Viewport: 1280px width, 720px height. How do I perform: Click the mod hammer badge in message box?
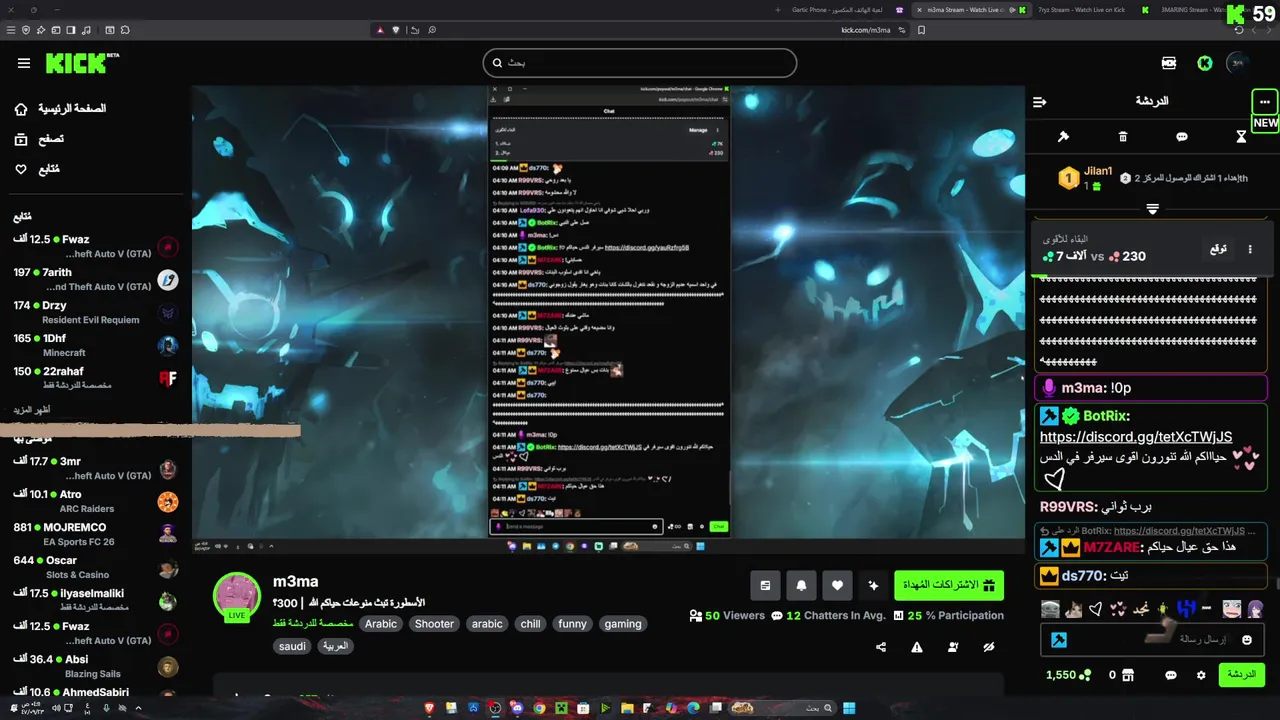(1059, 640)
